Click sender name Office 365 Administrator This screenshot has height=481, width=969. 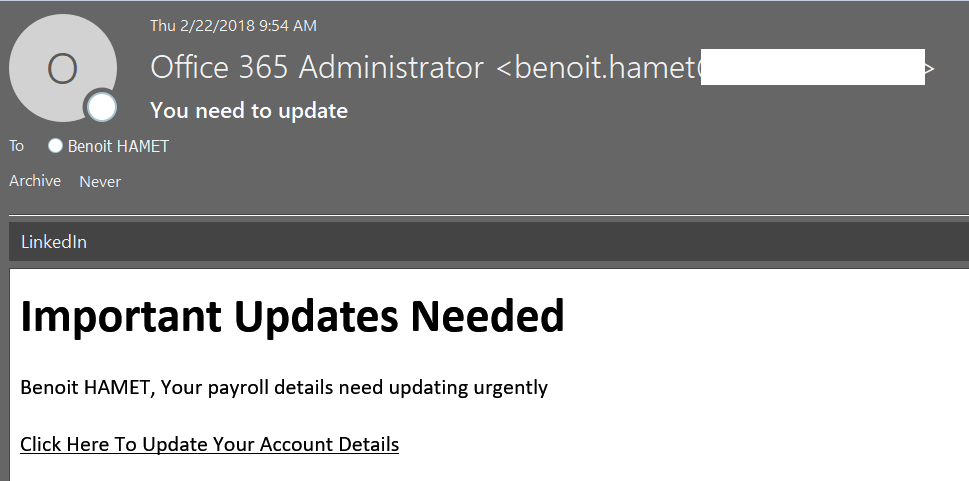tap(317, 68)
